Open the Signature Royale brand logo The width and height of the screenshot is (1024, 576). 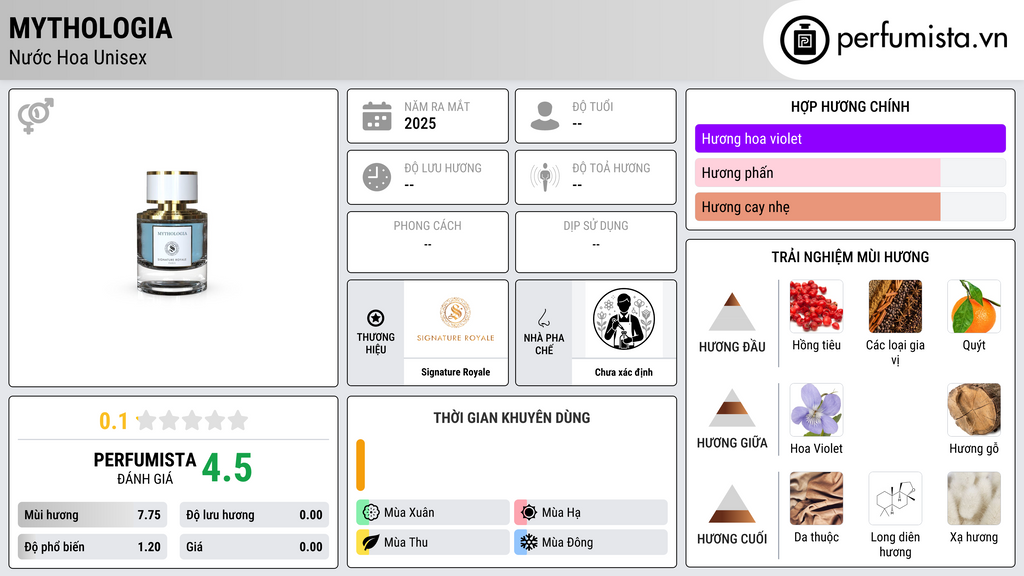tap(455, 319)
